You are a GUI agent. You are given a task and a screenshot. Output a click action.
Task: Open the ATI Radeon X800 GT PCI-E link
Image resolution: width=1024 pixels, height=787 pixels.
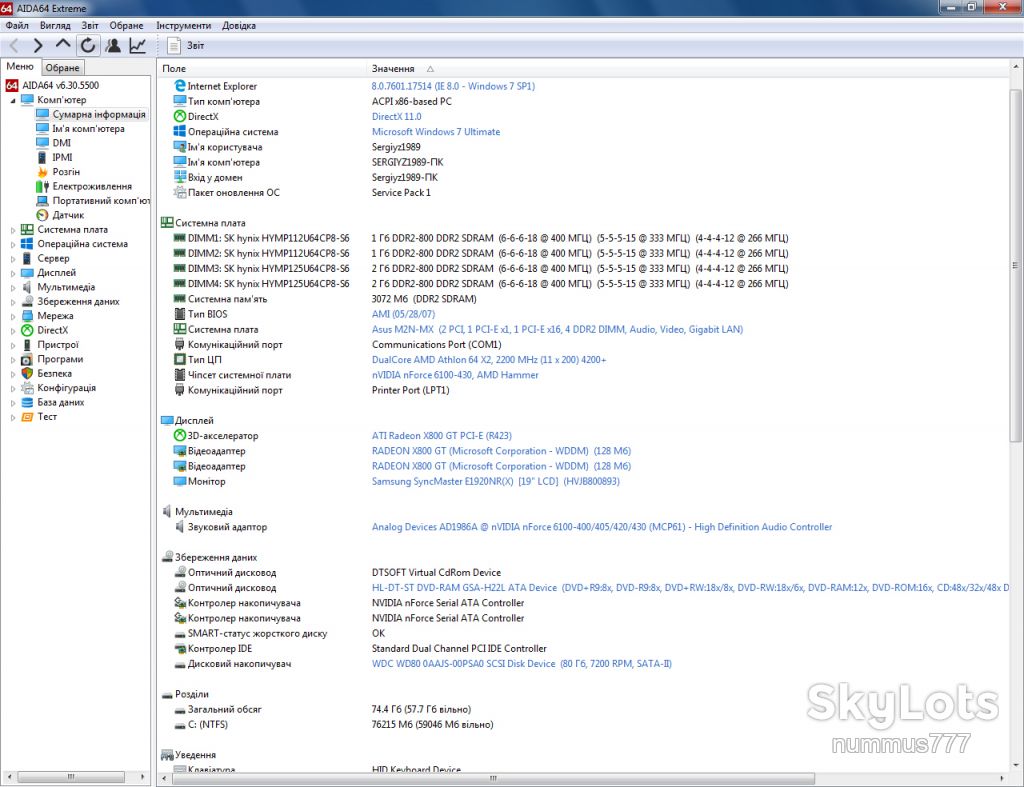pyautogui.click(x=441, y=436)
